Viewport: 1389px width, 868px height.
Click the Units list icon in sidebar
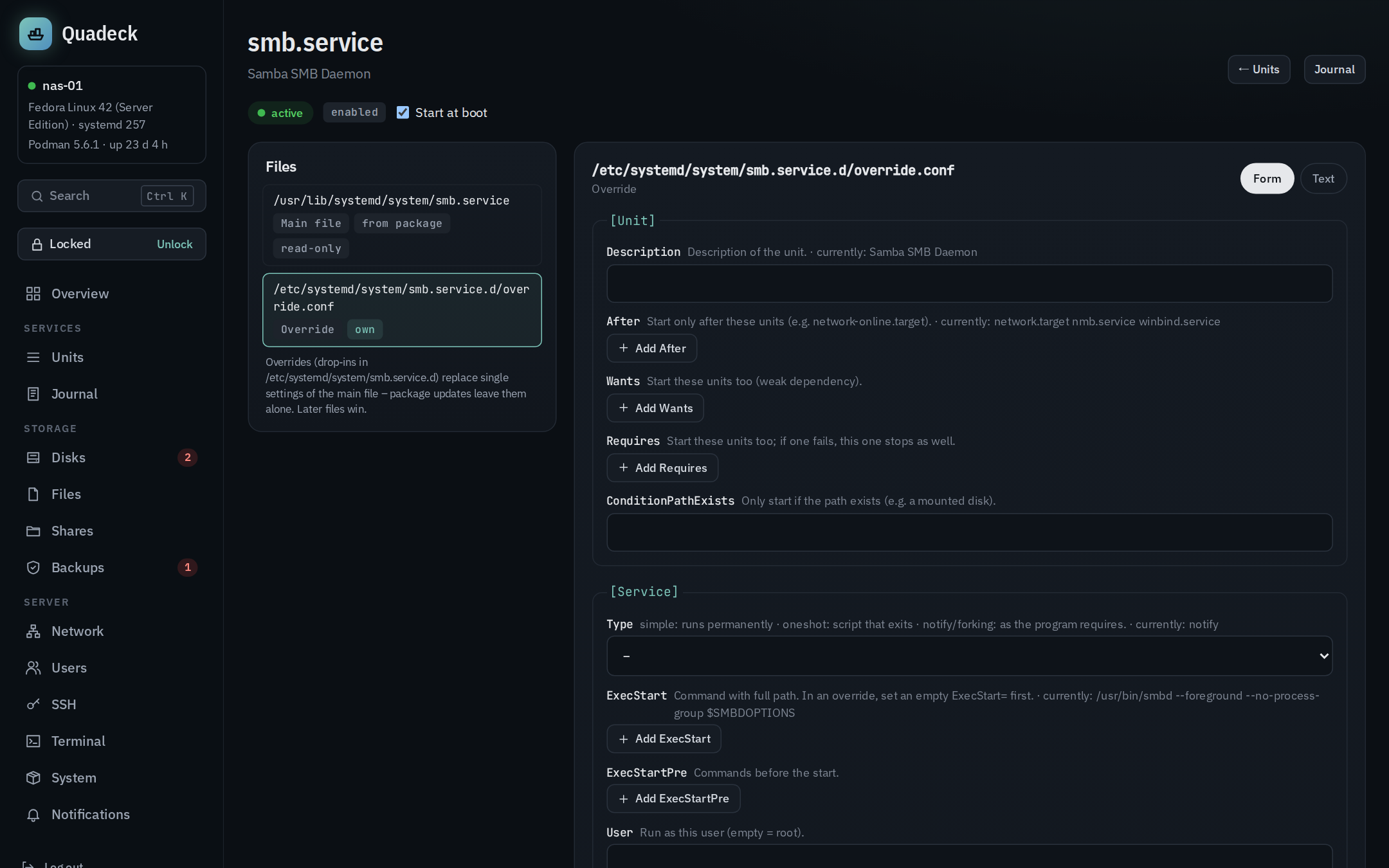click(x=33, y=357)
